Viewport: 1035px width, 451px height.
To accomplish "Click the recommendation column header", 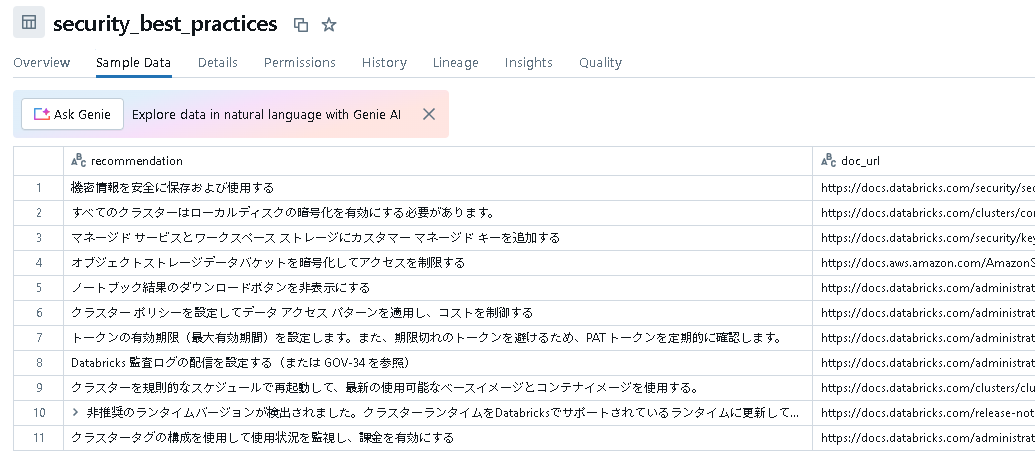I will tap(438, 161).
